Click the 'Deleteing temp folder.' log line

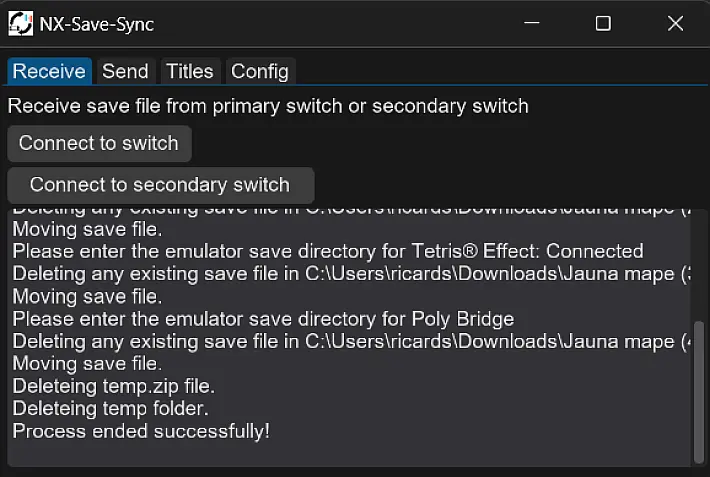(110, 409)
